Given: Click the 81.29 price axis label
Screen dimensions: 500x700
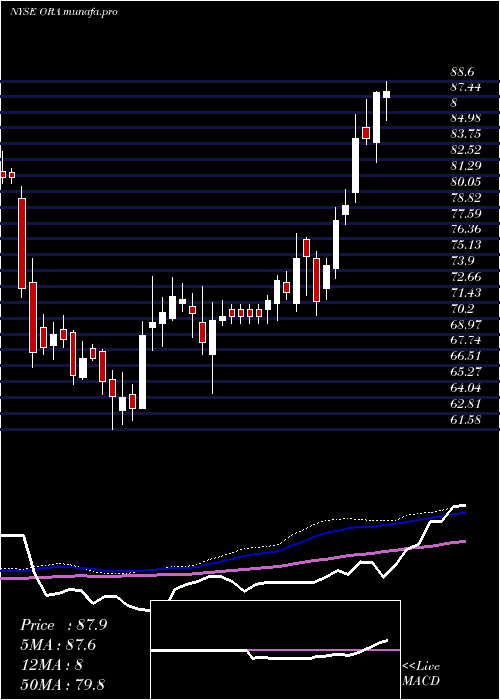Looking at the screenshot, I should 465,166.
